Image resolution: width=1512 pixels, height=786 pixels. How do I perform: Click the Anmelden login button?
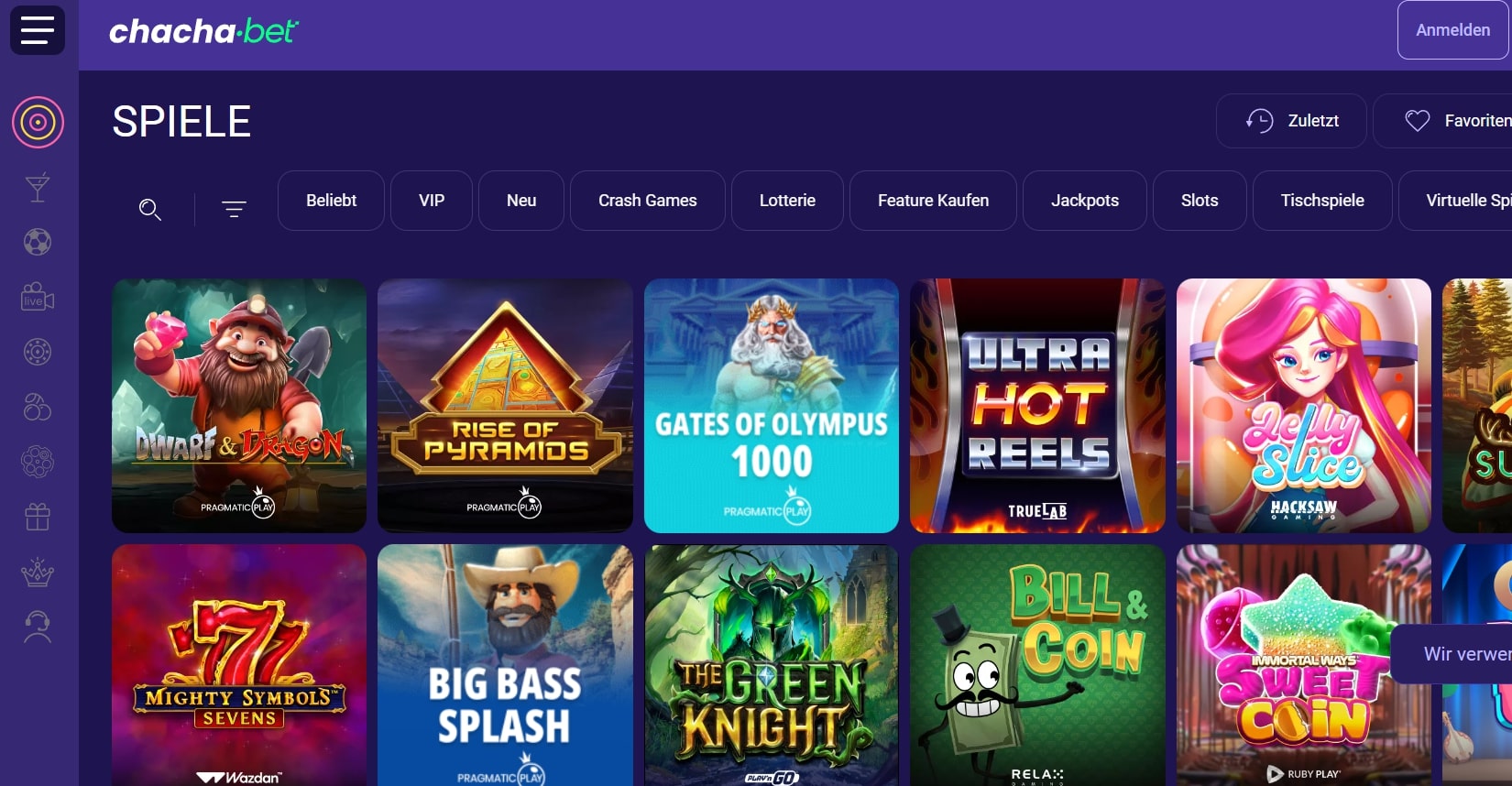tap(1453, 30)
